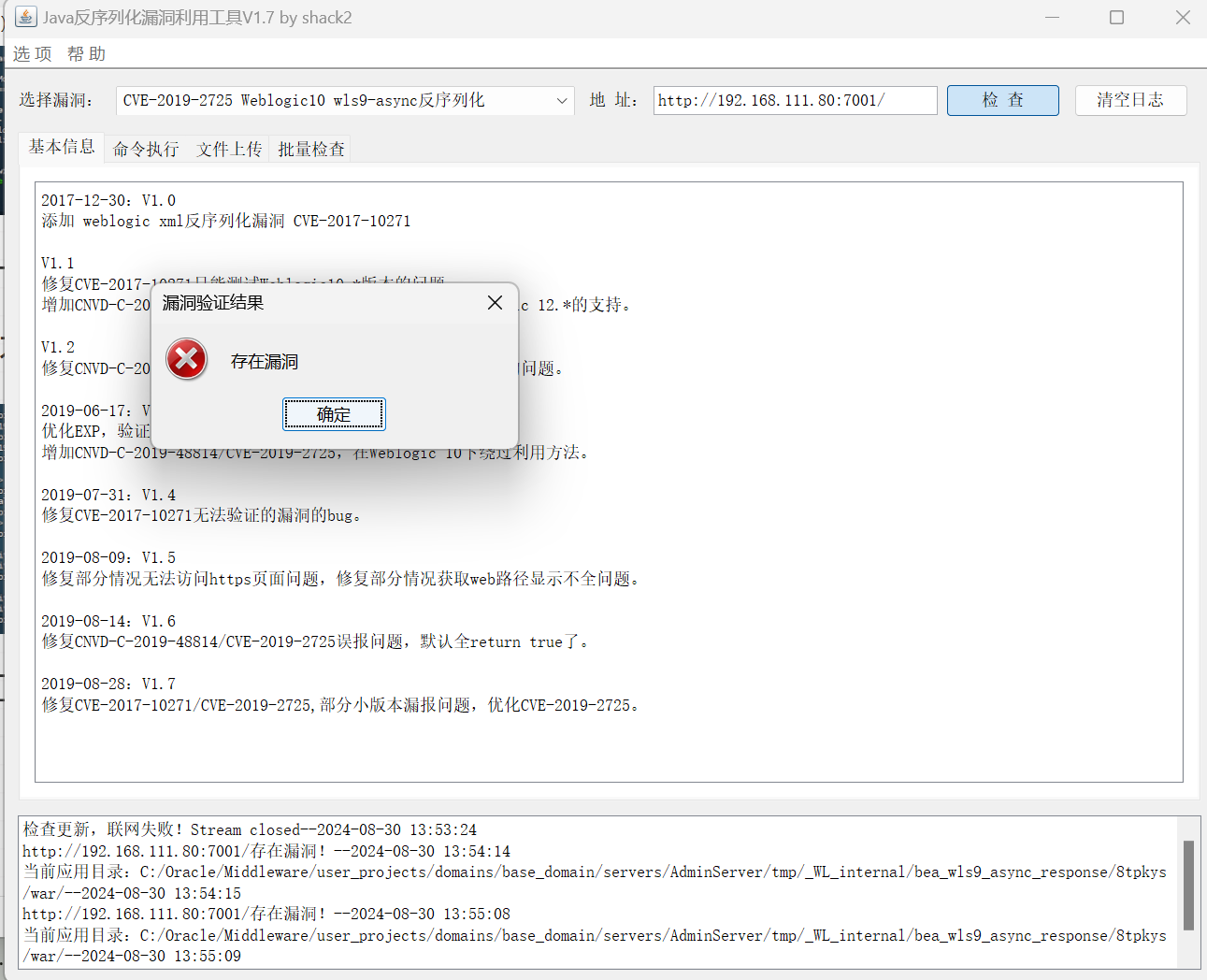1207x980 pixels.
Task: Confirm the dialog with 确定 button
Action: pos(334,414)
